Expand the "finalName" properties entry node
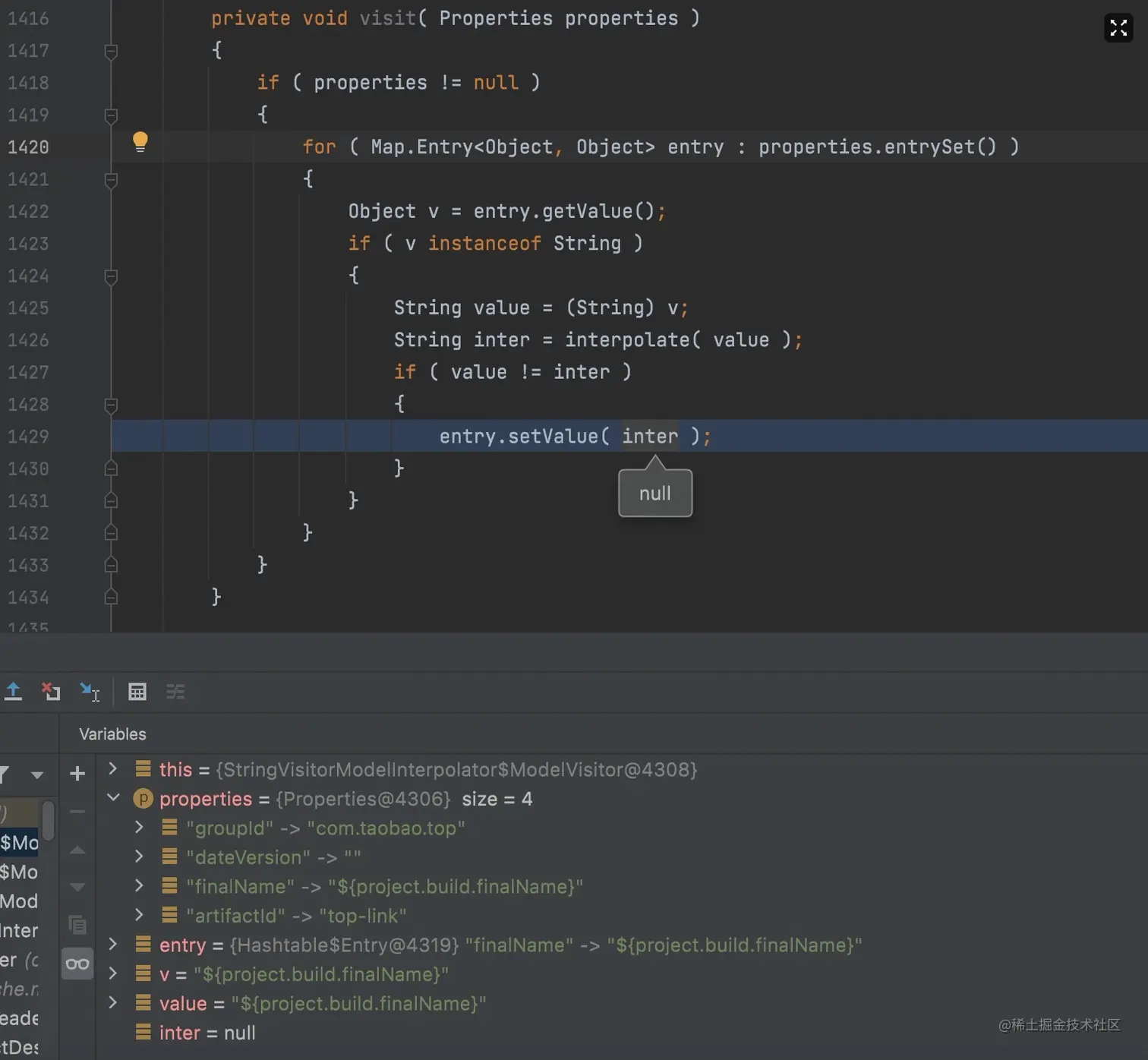The width and height of the screenshot is (1148, 1060). click(139, 885)
